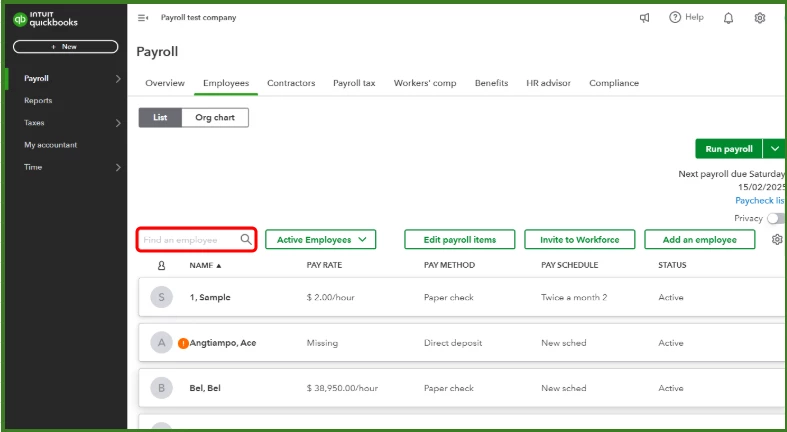Viewport: 787px width, 432px height.
Task: Click the Intuit QuickBooks logo
Action: pos(46,20)
